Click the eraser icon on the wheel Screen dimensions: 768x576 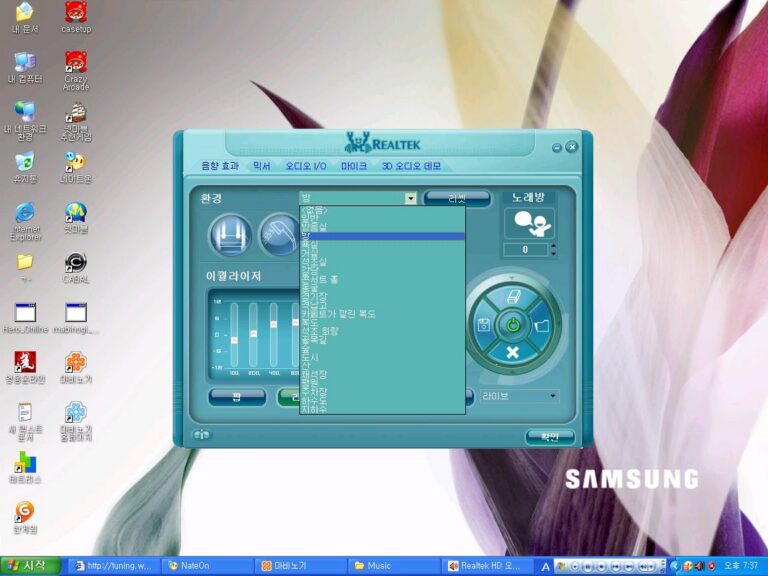(513, 297)
